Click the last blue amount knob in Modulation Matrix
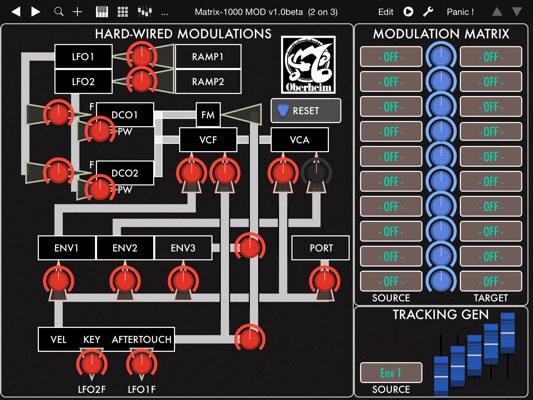533x400 pixels. pyautogui.click(x=441, y=280)
